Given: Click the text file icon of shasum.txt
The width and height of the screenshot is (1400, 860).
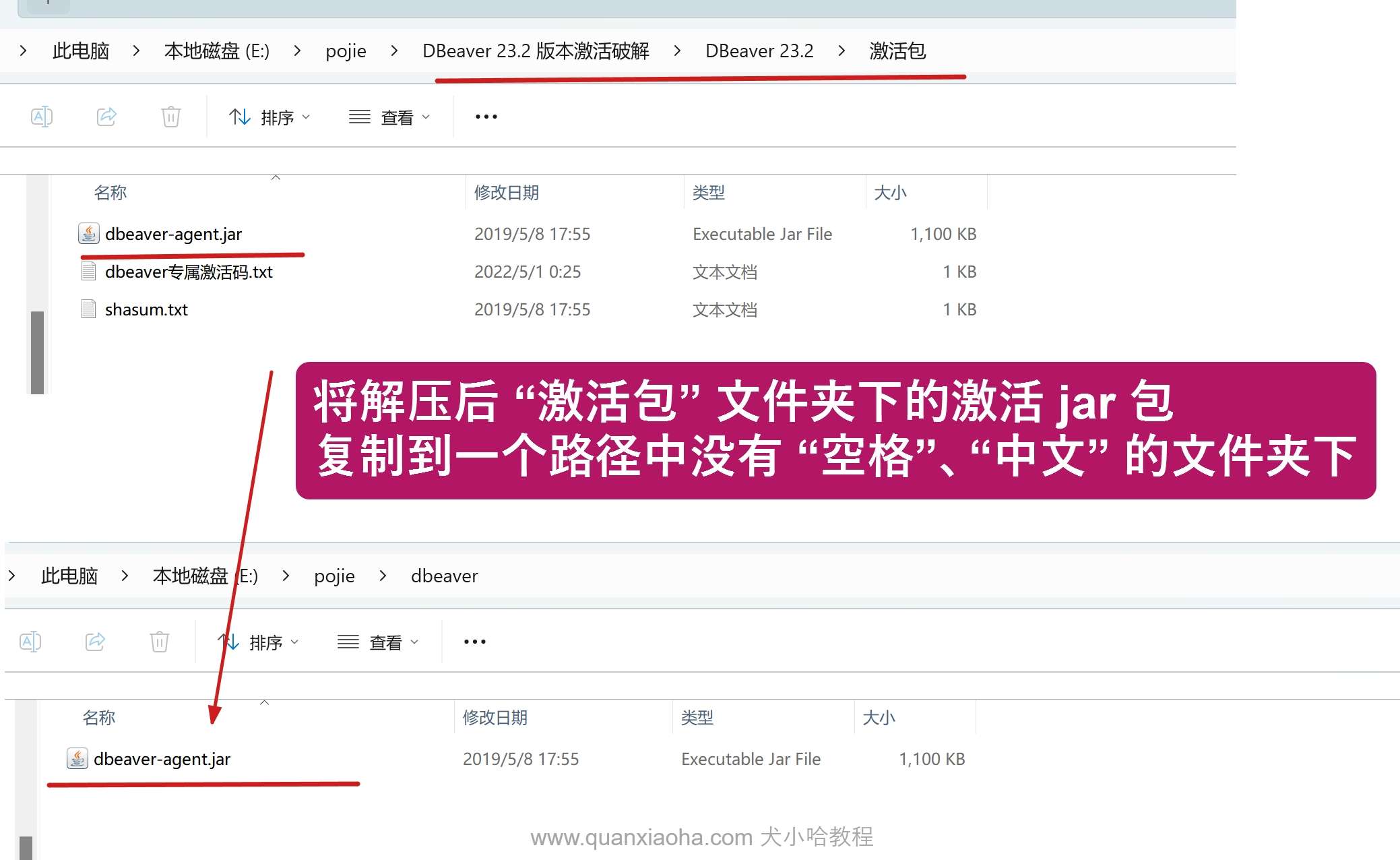Looking at the screenshot, I should click(x=88, y=309).
